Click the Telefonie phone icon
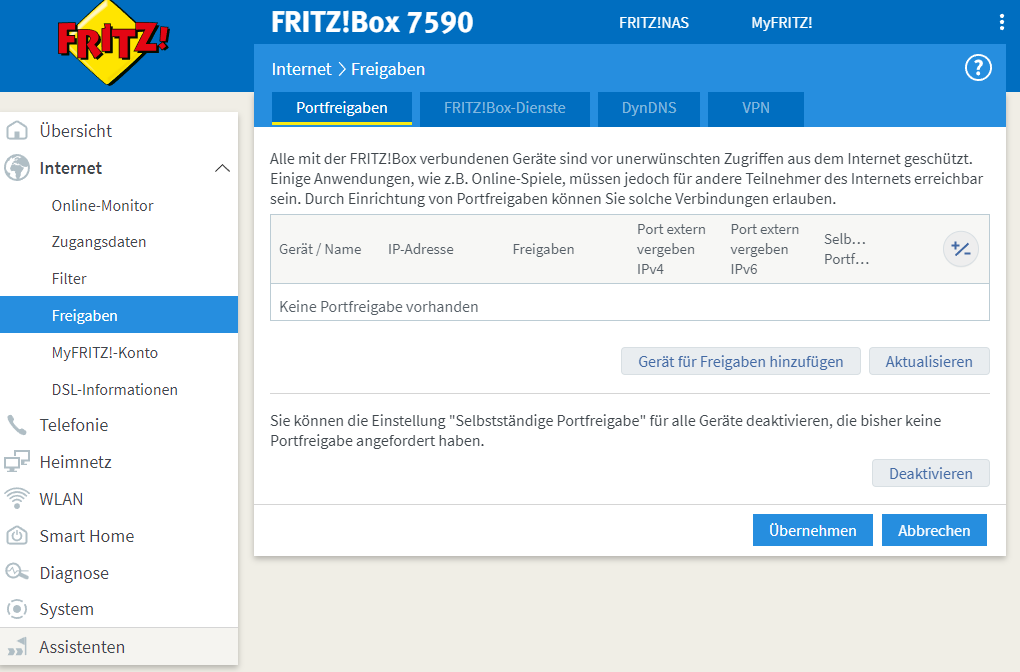1020x672 pixels. (x=17, y=425)
